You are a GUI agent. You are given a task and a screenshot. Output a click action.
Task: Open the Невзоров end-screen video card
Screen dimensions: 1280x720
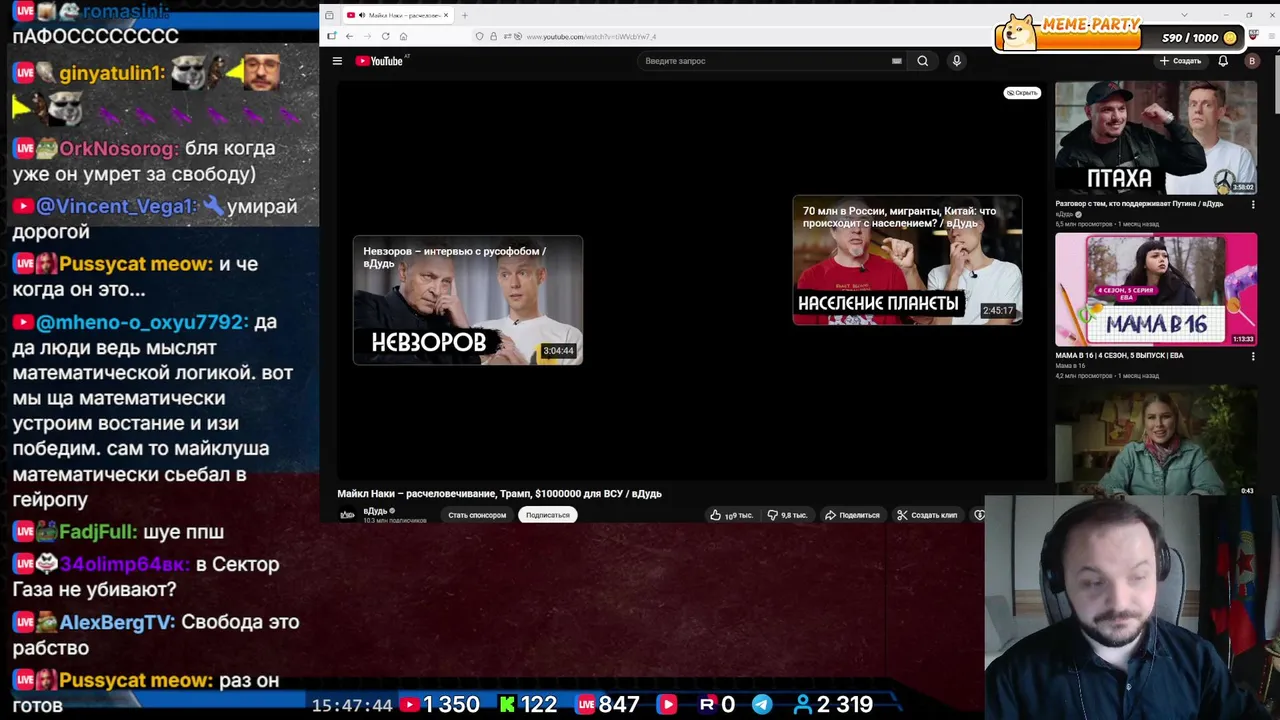coord(468,300)
